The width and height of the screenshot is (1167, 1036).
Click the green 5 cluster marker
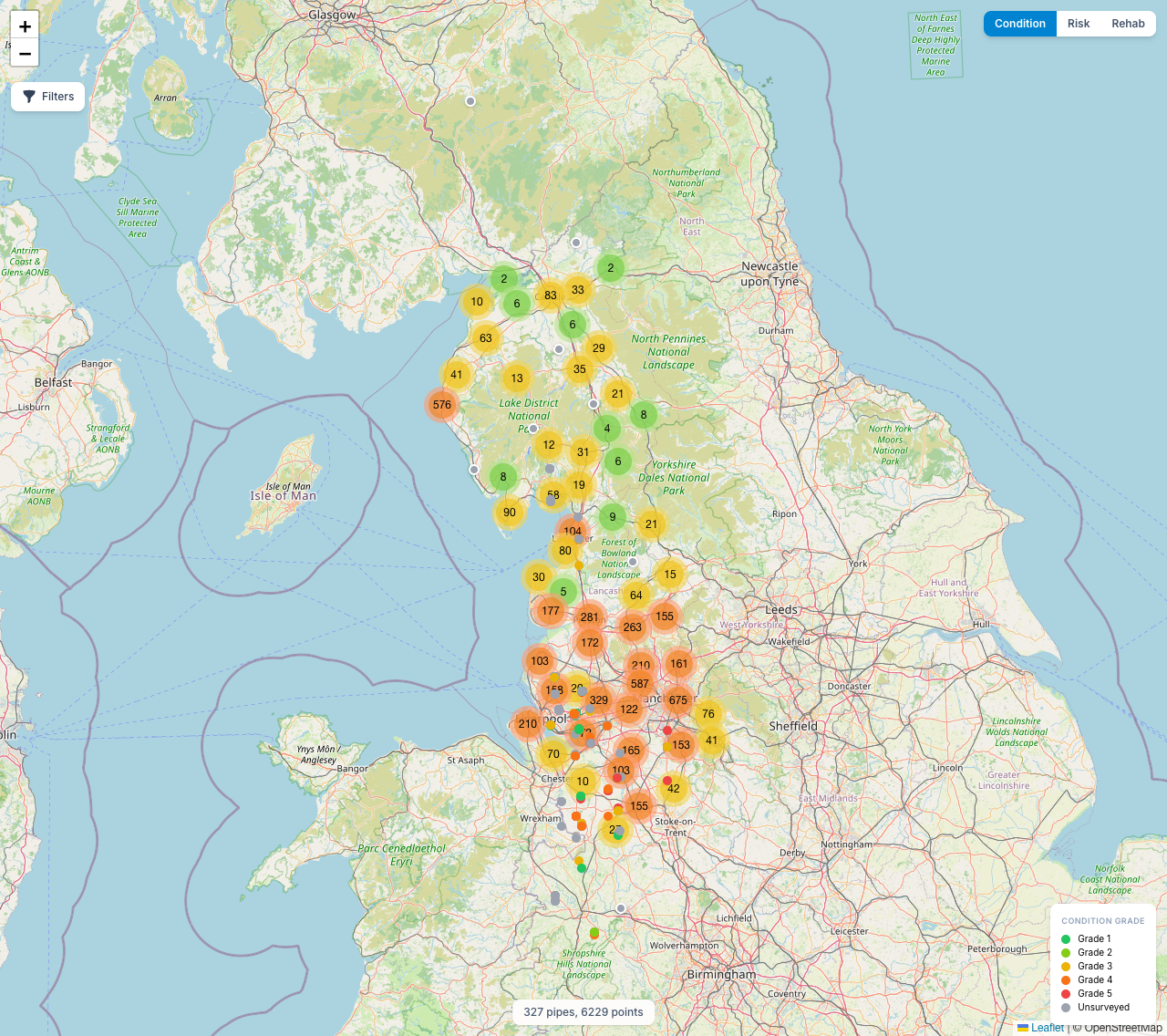(x=563, y=592)
